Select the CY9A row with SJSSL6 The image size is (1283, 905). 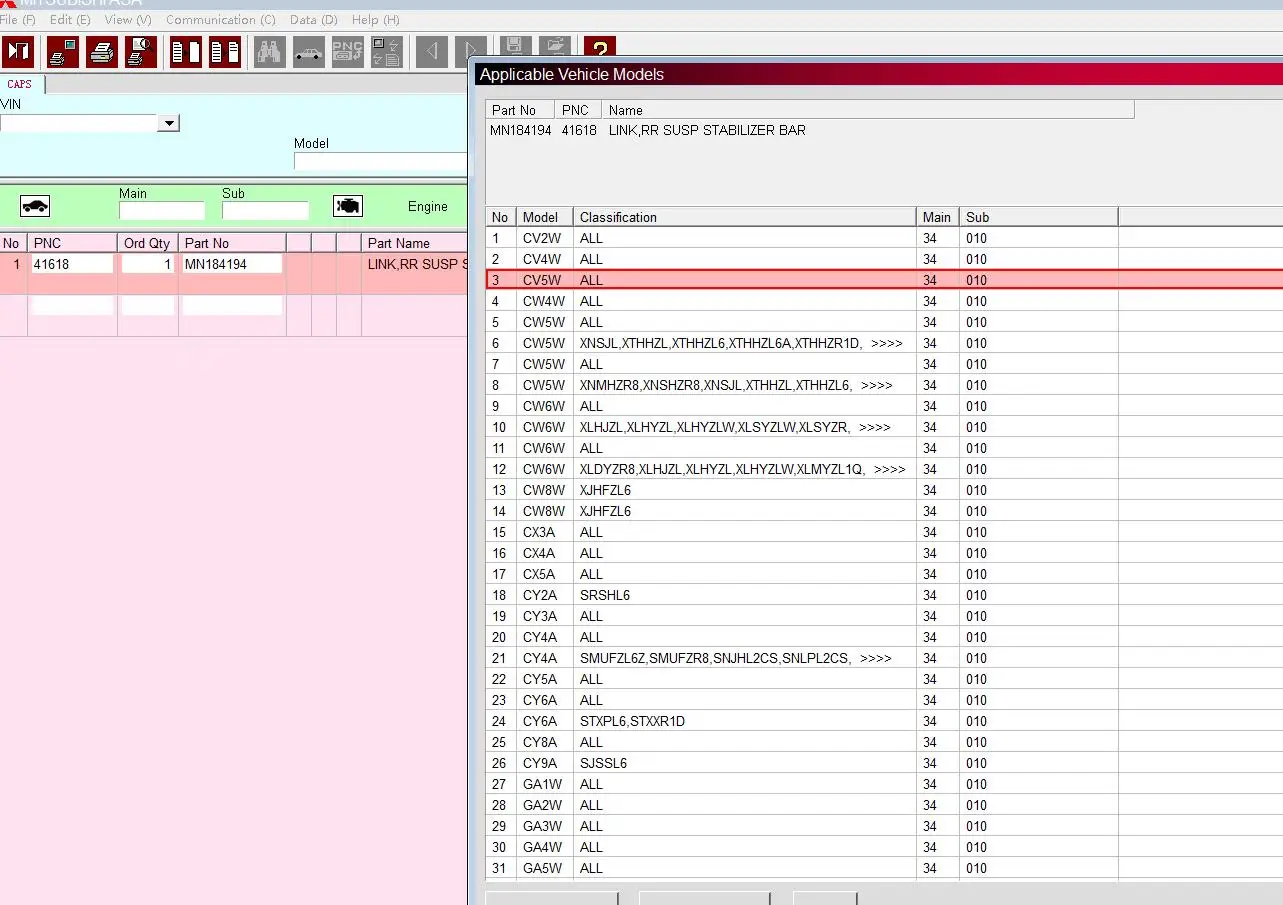point(884,763)
